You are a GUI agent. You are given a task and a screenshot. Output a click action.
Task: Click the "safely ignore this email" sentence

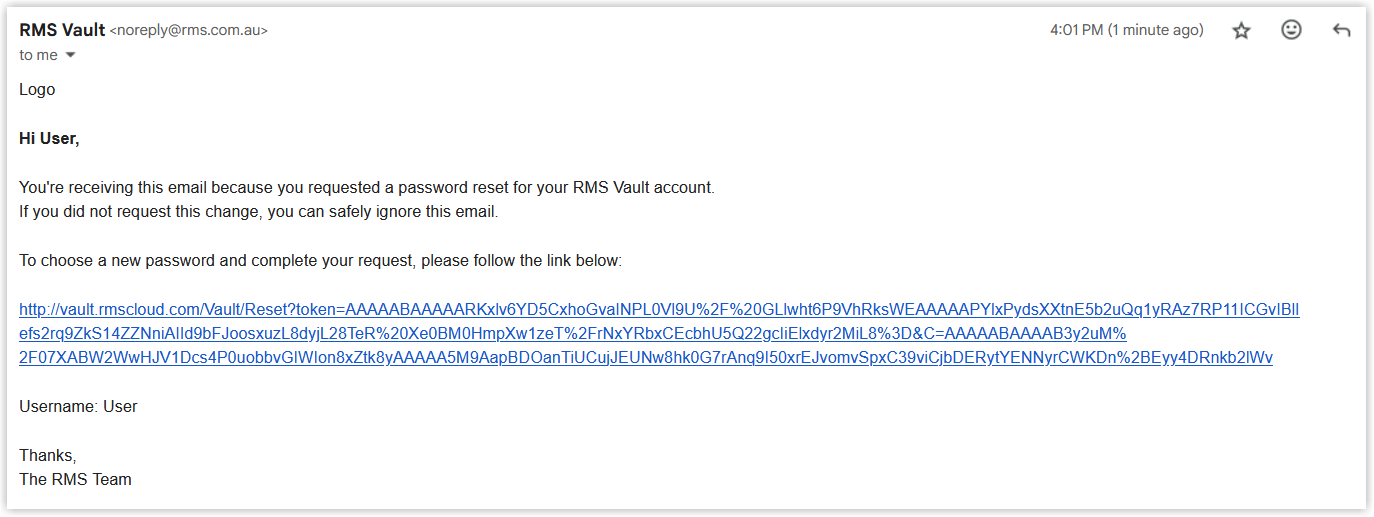pos(258,212)
